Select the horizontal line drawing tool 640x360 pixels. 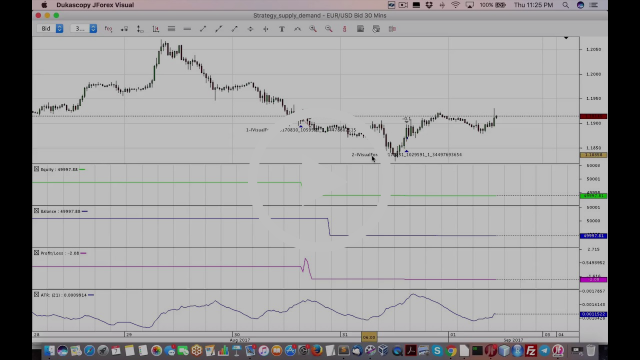click(187, 29)
